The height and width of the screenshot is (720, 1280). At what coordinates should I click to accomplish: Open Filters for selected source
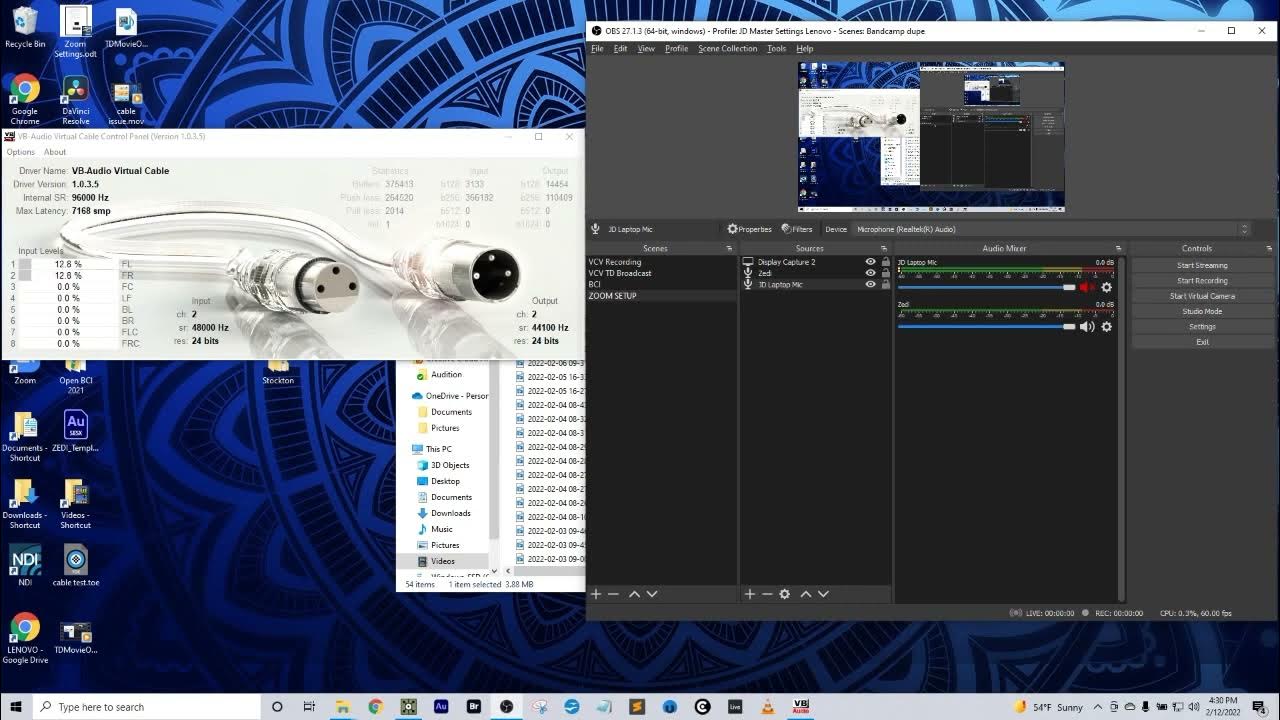[797, 229]
